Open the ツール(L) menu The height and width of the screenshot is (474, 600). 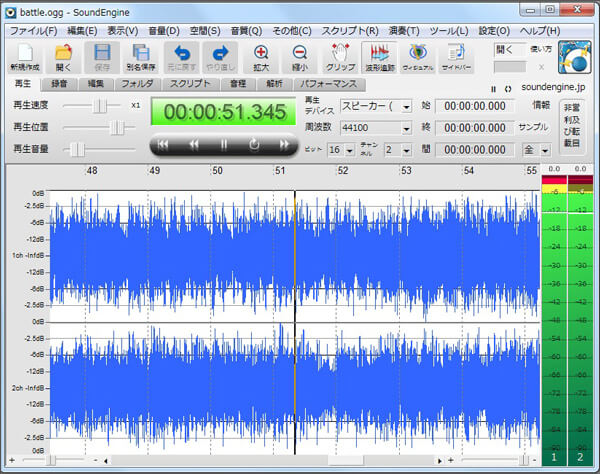click(x=448, y=31)
